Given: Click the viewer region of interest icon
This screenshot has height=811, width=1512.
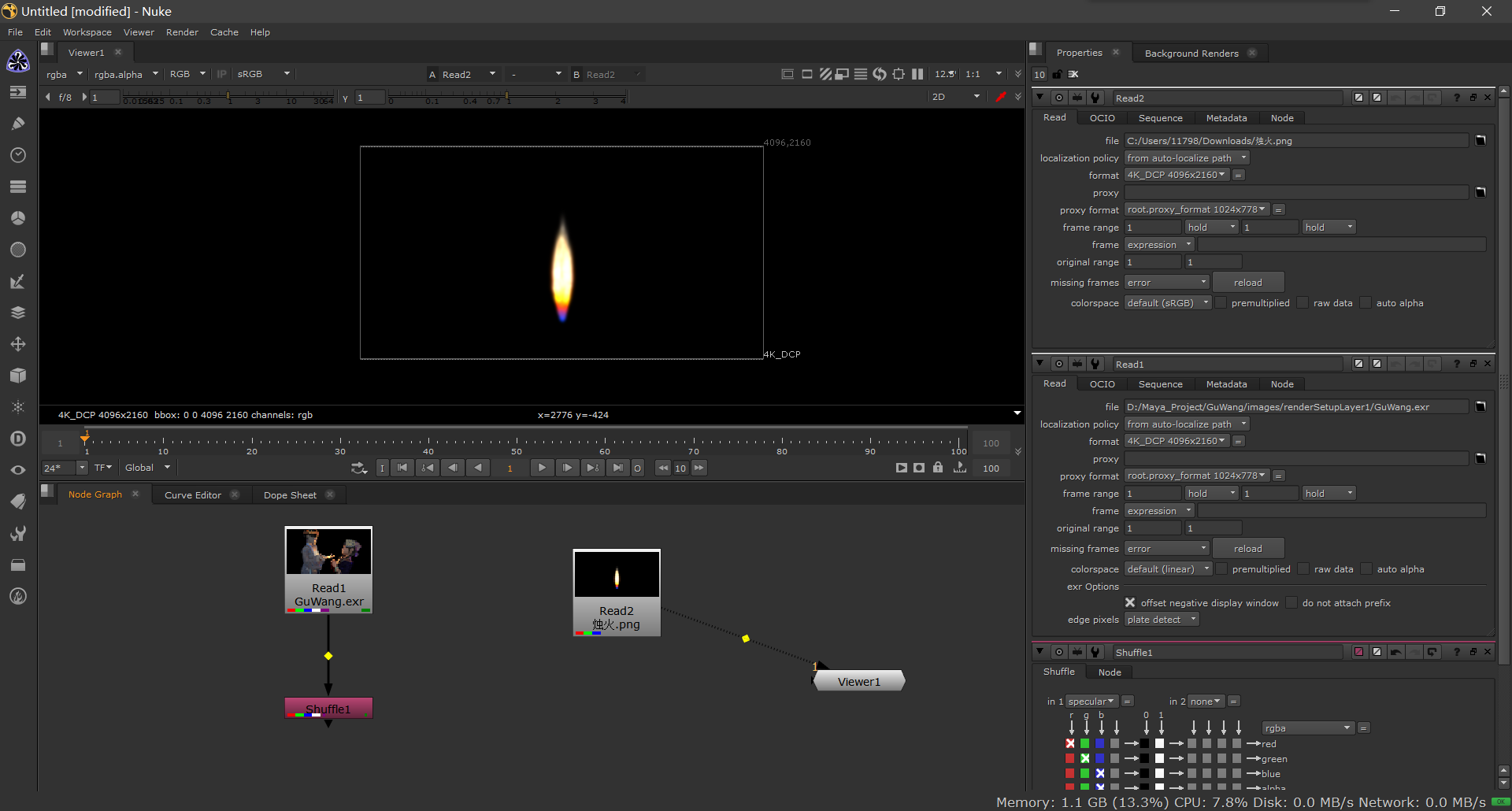Looking at the screenshot, I should (899, 74).
